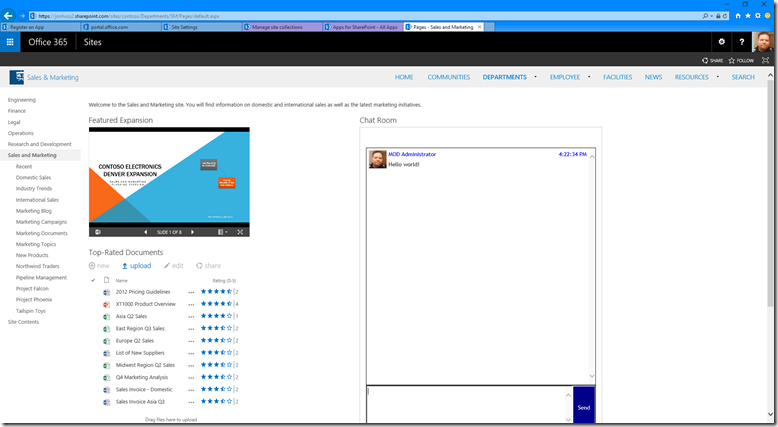Toggle focus on content icon

point(766,61)
